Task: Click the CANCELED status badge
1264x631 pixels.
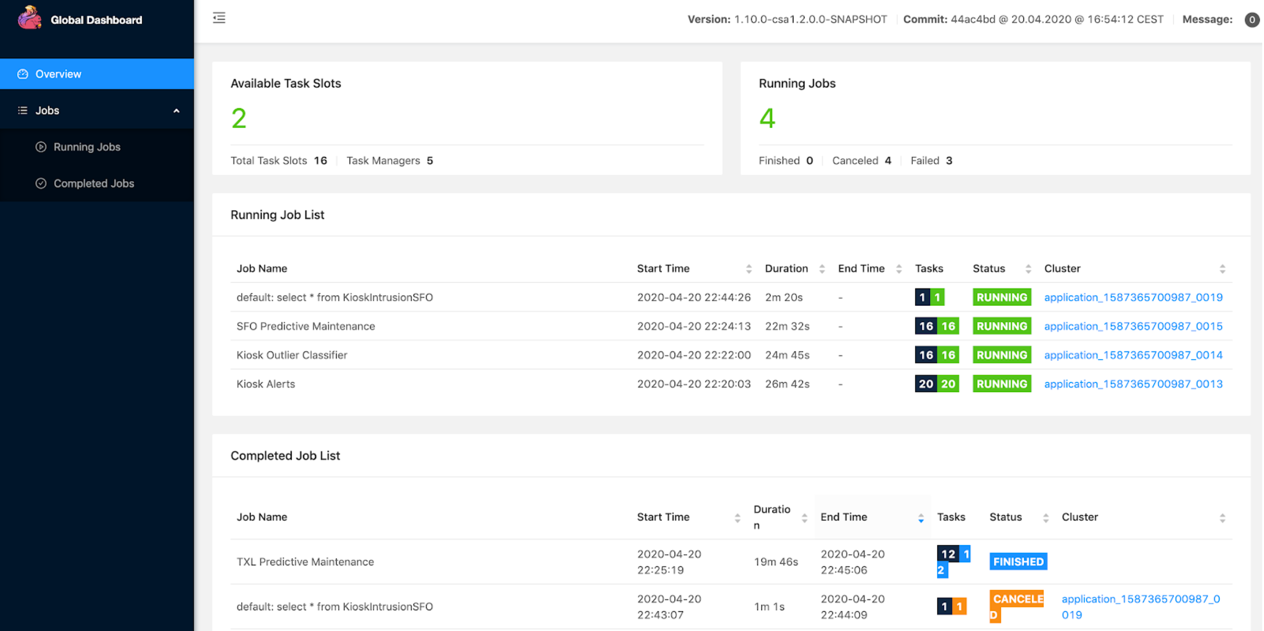Action: 1016,605
